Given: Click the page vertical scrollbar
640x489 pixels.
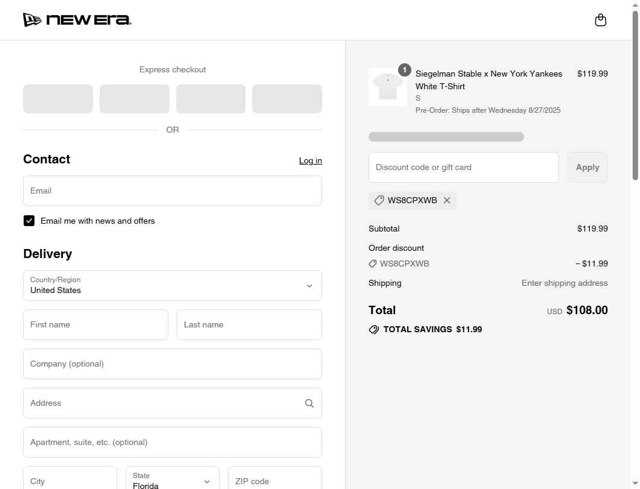Looking at the screenshot, I should 635,96.
